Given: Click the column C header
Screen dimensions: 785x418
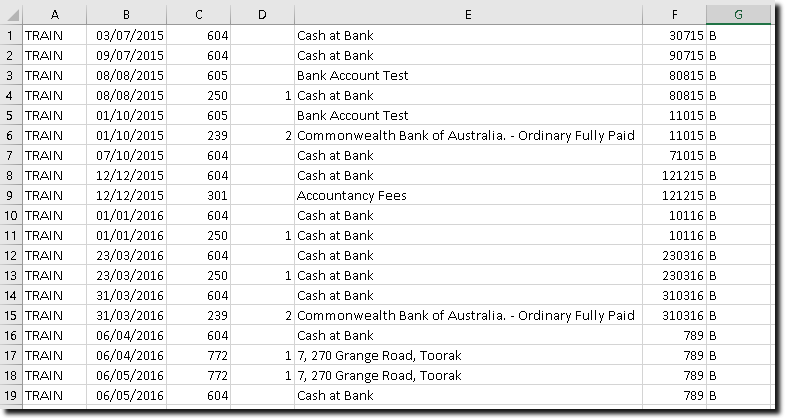Looking at the screenshot, I should point(199,14).
